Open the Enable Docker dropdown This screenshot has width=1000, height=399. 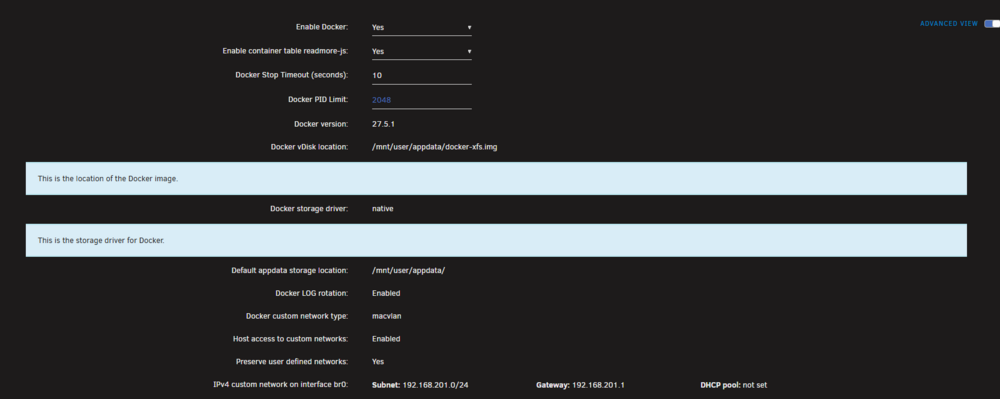422,27
